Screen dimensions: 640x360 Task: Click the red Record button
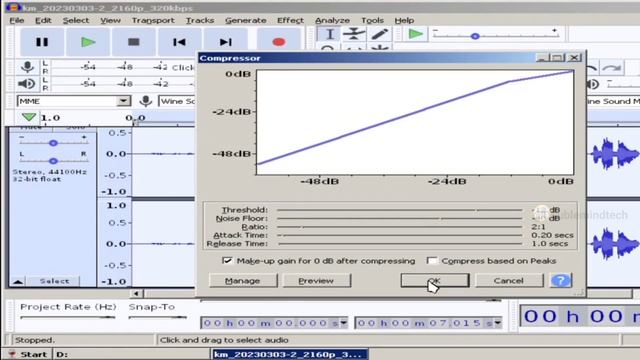point(279,42)
